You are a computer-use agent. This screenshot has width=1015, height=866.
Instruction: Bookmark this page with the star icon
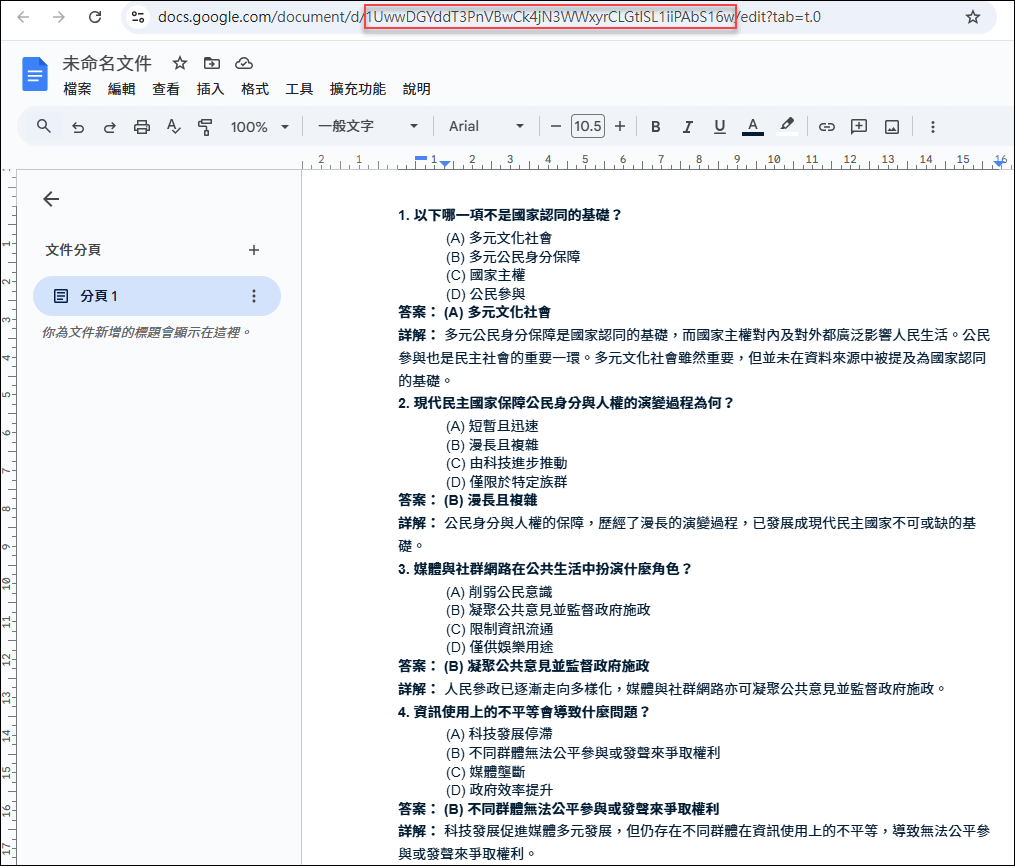[x=972, y=17]
